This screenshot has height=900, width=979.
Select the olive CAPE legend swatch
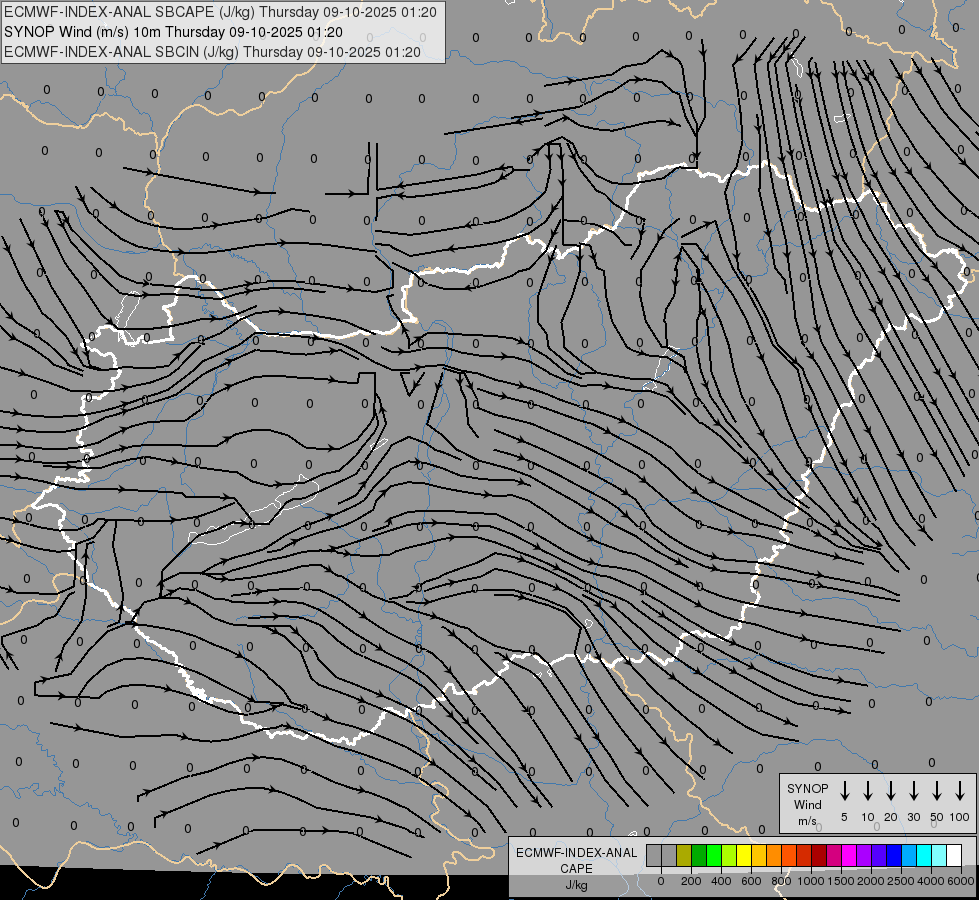tap(684, 856)
